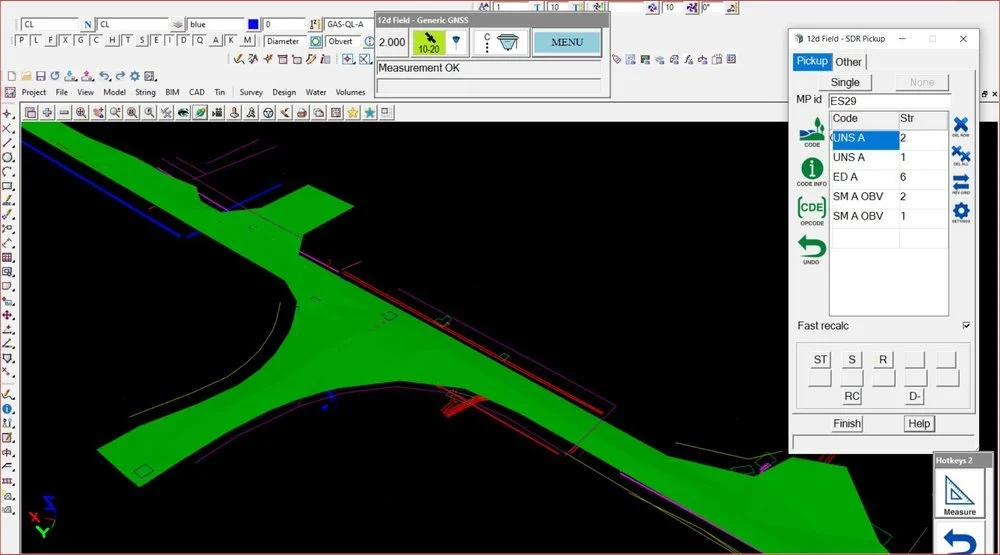The height and width of the screenshot is (555, 1000).
Task: Click the Single button in SDR Pickup
Action: (x=845, y=82)
